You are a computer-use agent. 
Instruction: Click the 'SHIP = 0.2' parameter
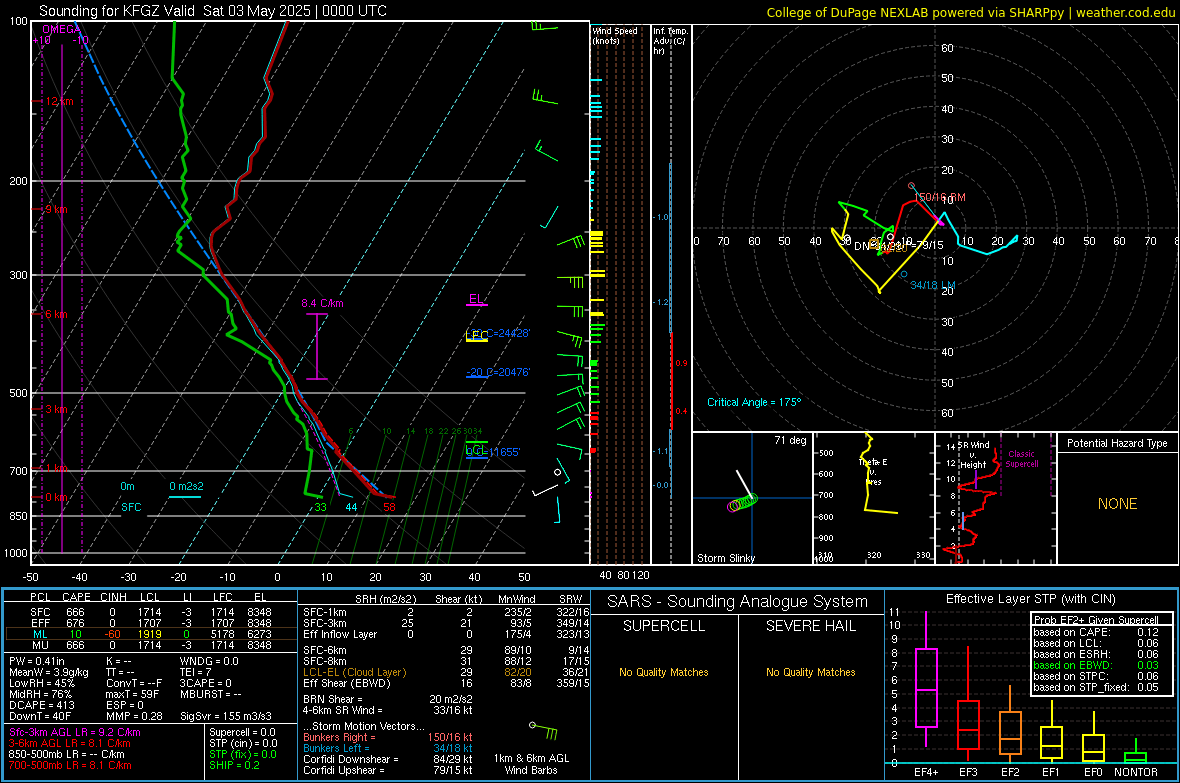pyautogui.click(x=234, y=765)
